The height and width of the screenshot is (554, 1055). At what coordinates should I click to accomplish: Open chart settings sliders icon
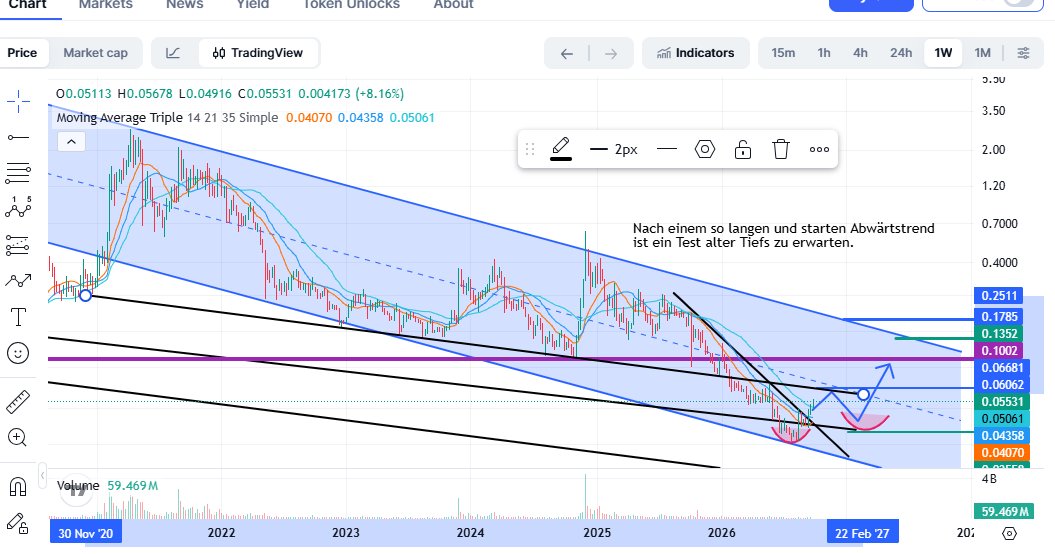pos(1023,53)
